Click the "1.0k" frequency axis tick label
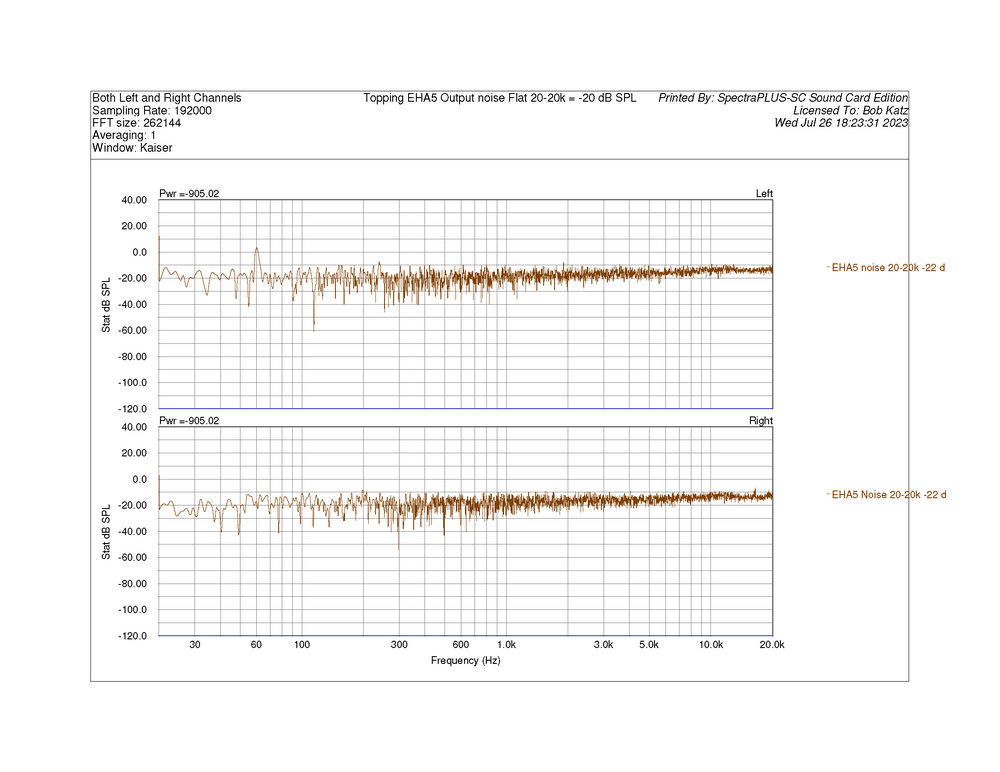1000x772 pixels. click(506, 645)
